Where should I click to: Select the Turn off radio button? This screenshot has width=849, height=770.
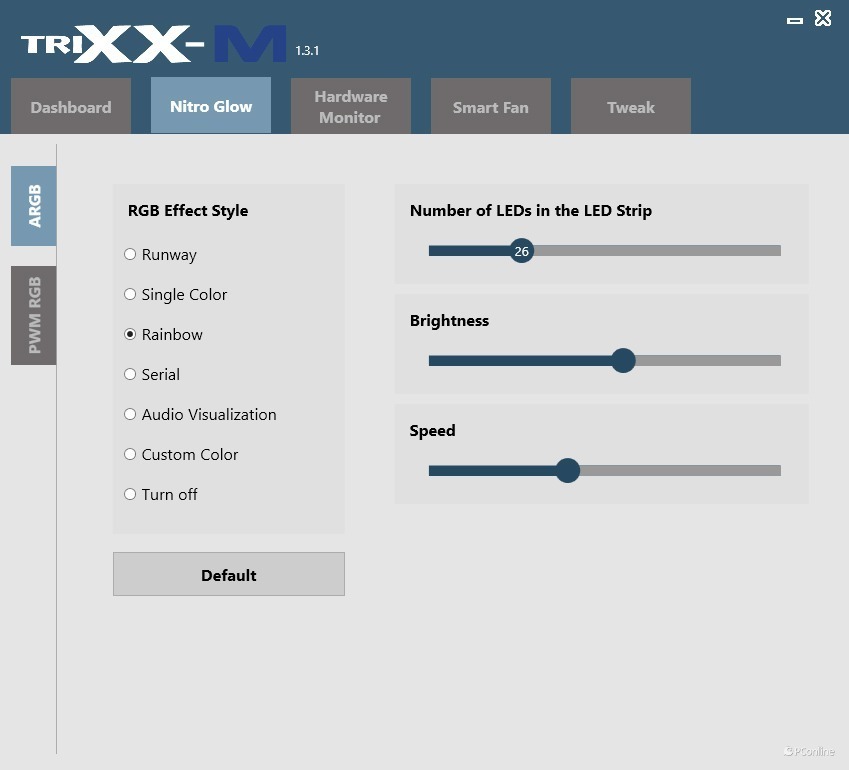pos(130,494)
